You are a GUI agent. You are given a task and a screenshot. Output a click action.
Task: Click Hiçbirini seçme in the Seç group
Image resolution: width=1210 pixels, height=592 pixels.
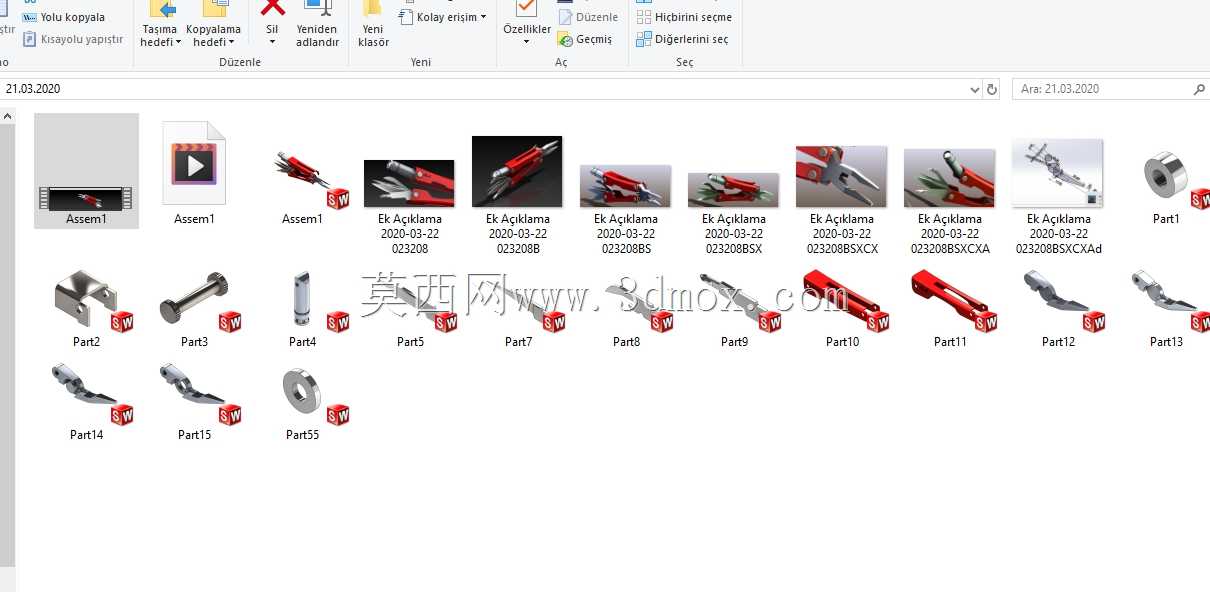tap(684, 17)
